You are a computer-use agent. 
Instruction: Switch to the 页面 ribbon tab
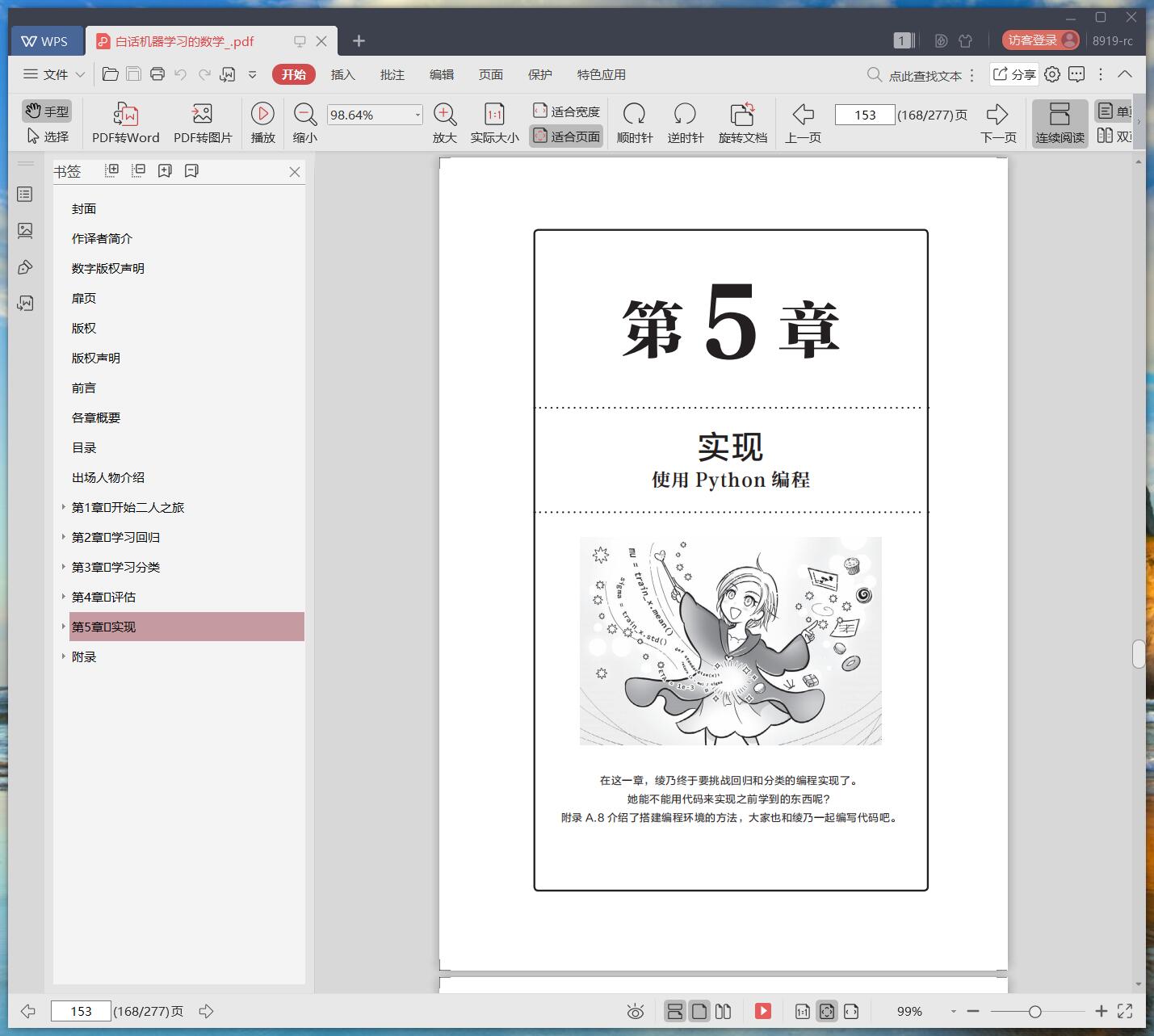[x=491, y=74]
